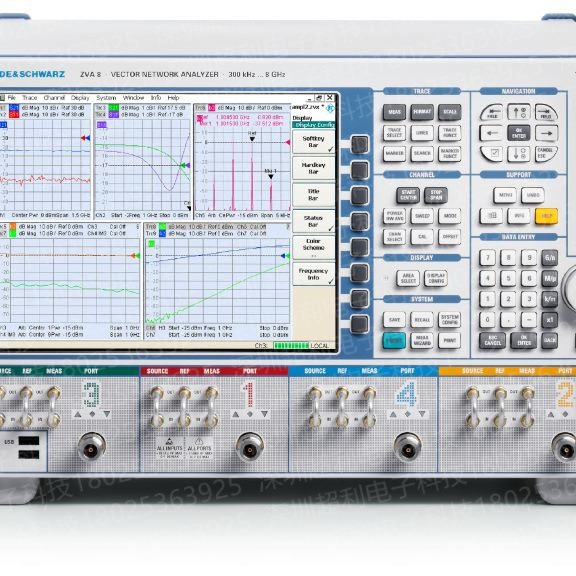Tap the up arrow navigation key

click(x=519, y=112)
